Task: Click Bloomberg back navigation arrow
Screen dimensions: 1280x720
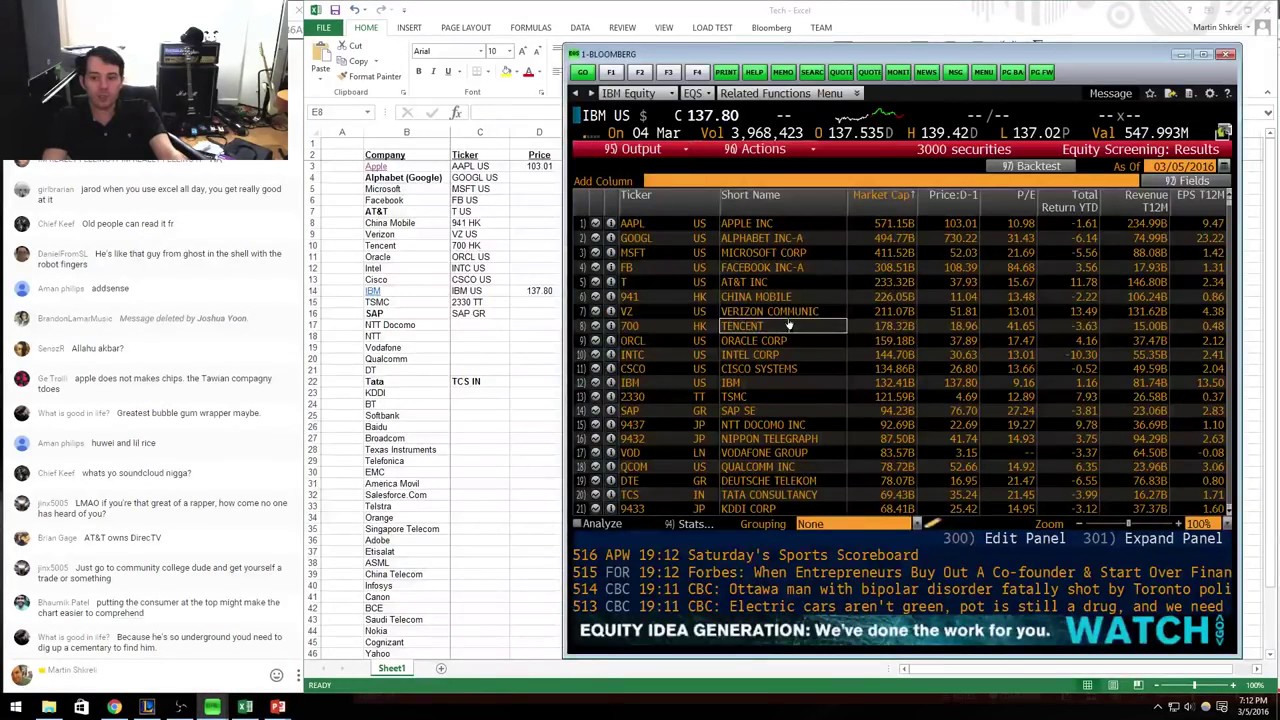Action: tap(575, 93)
